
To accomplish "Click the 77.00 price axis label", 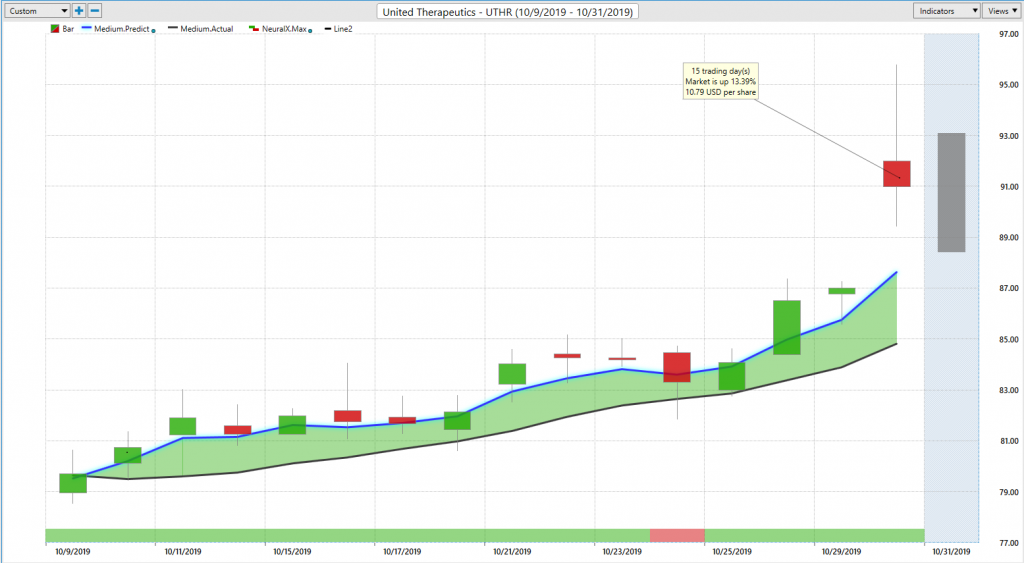I will tap(1009, 543).
